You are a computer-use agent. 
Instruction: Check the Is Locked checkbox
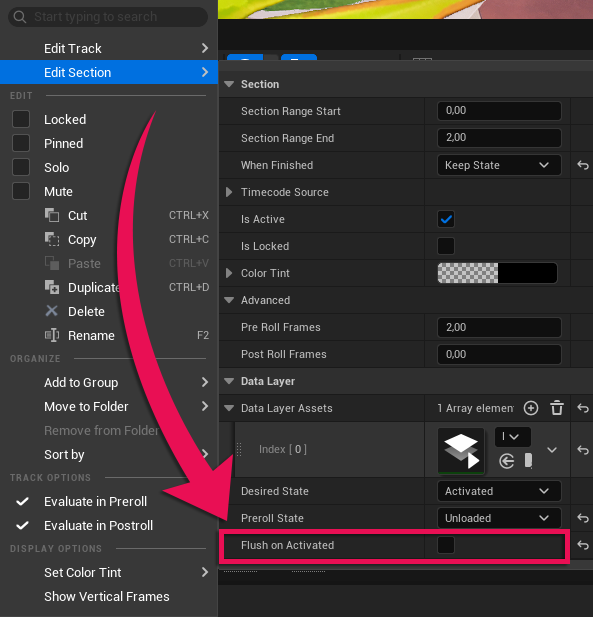(x=446, y=246)
